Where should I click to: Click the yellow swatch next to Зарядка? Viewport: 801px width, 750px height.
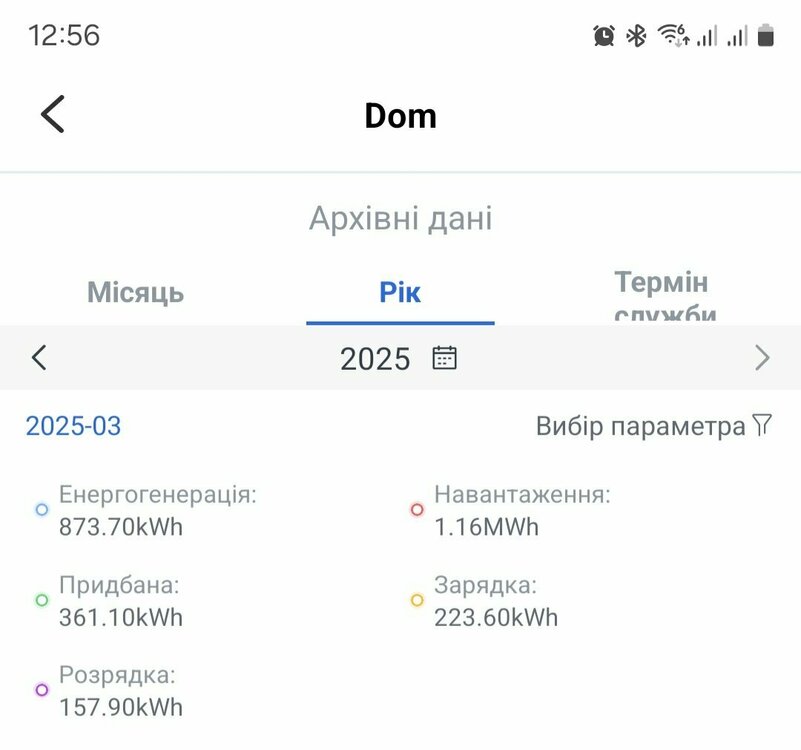[417, 598]
